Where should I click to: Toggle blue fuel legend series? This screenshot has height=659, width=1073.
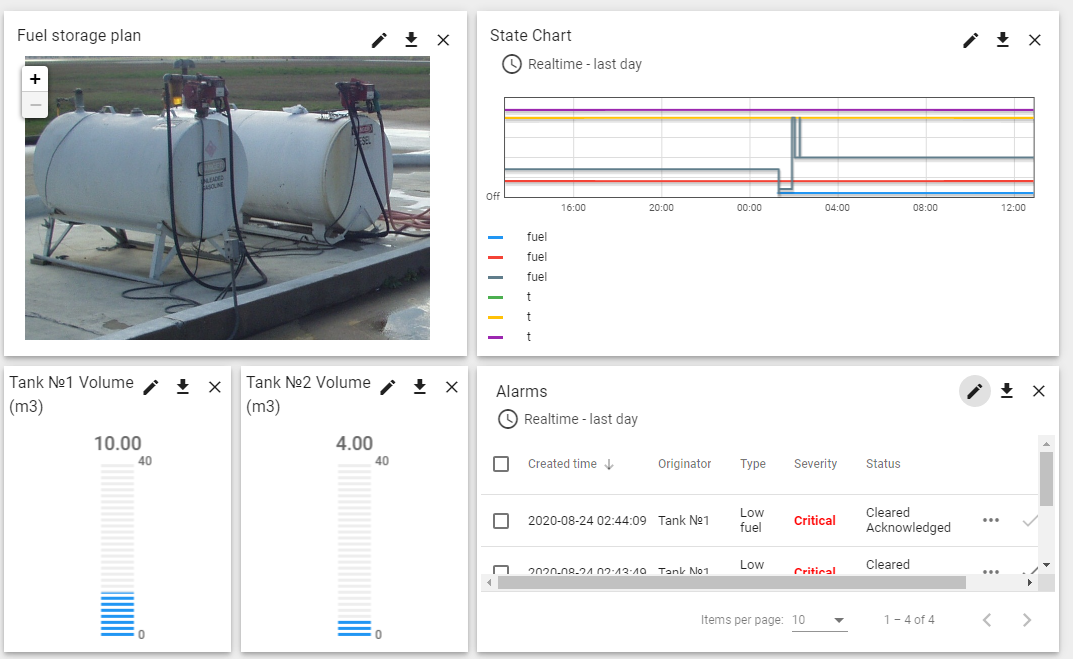[537, 237]
